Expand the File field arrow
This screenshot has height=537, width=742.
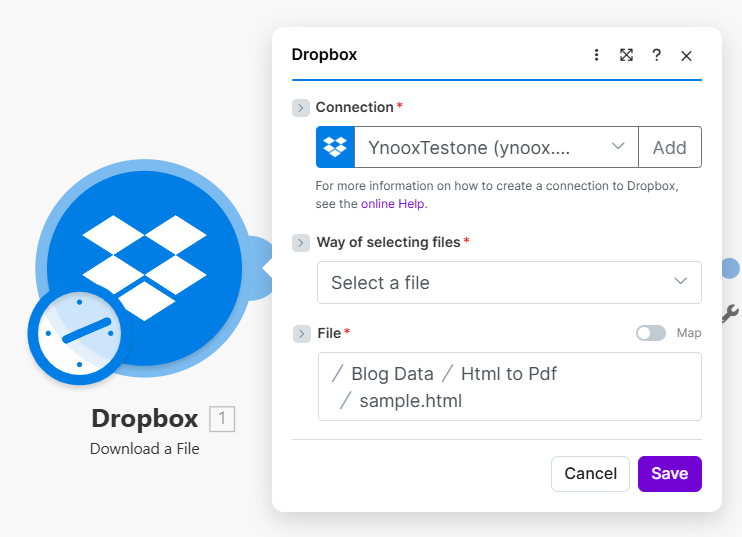[301, 333]
